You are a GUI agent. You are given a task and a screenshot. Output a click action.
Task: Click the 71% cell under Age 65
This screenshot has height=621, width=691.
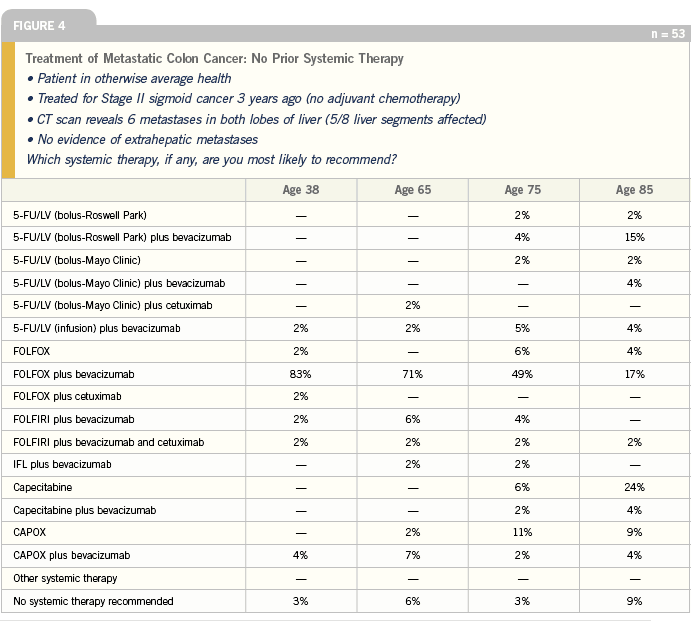(x=413, y=374)
